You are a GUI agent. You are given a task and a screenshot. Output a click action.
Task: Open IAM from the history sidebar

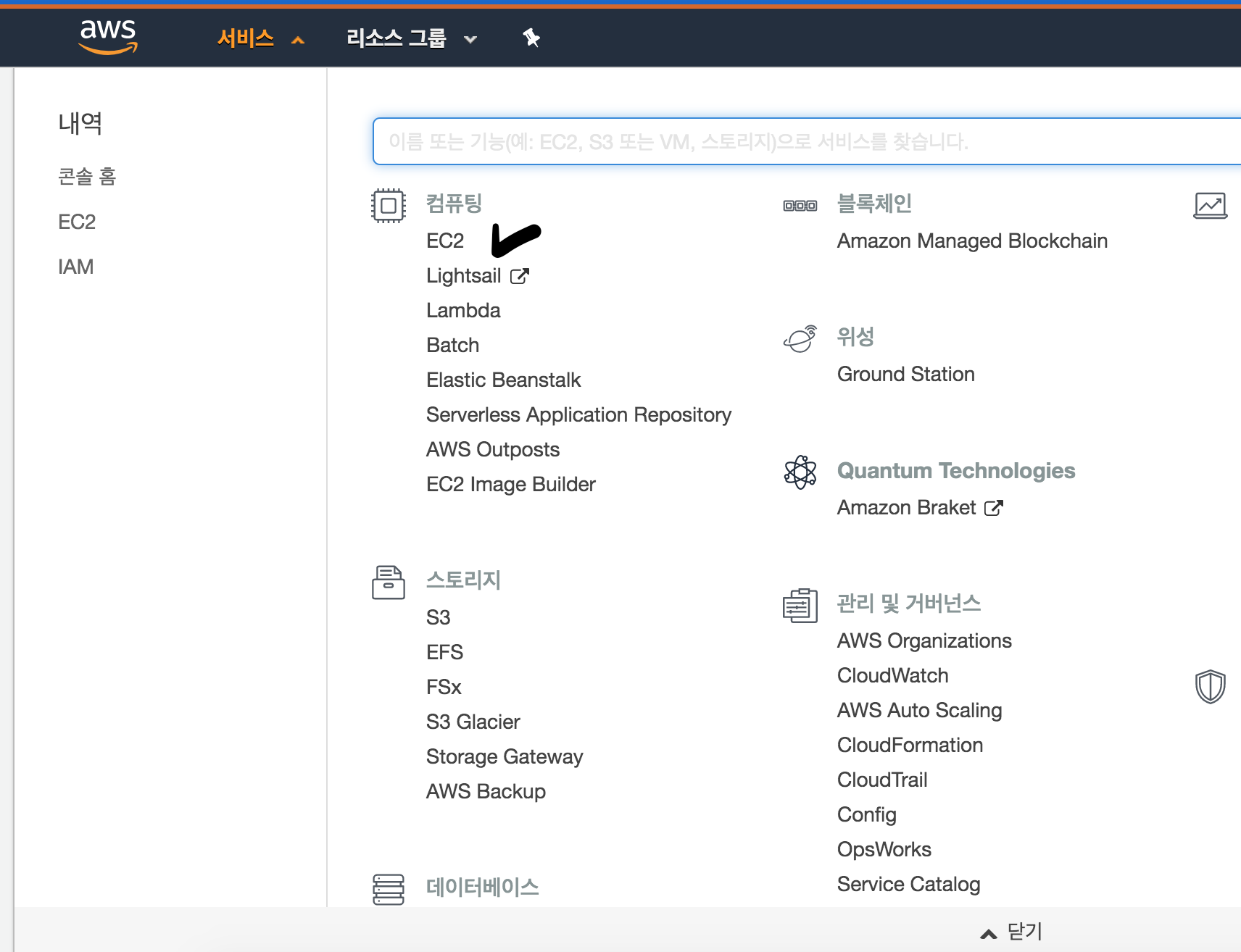coord(76,267)
